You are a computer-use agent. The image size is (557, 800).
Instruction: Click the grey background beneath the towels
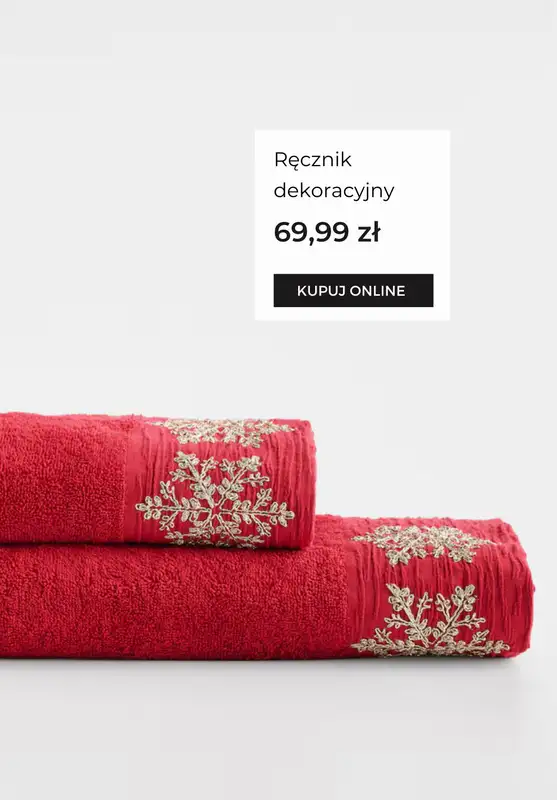point(278,730)
